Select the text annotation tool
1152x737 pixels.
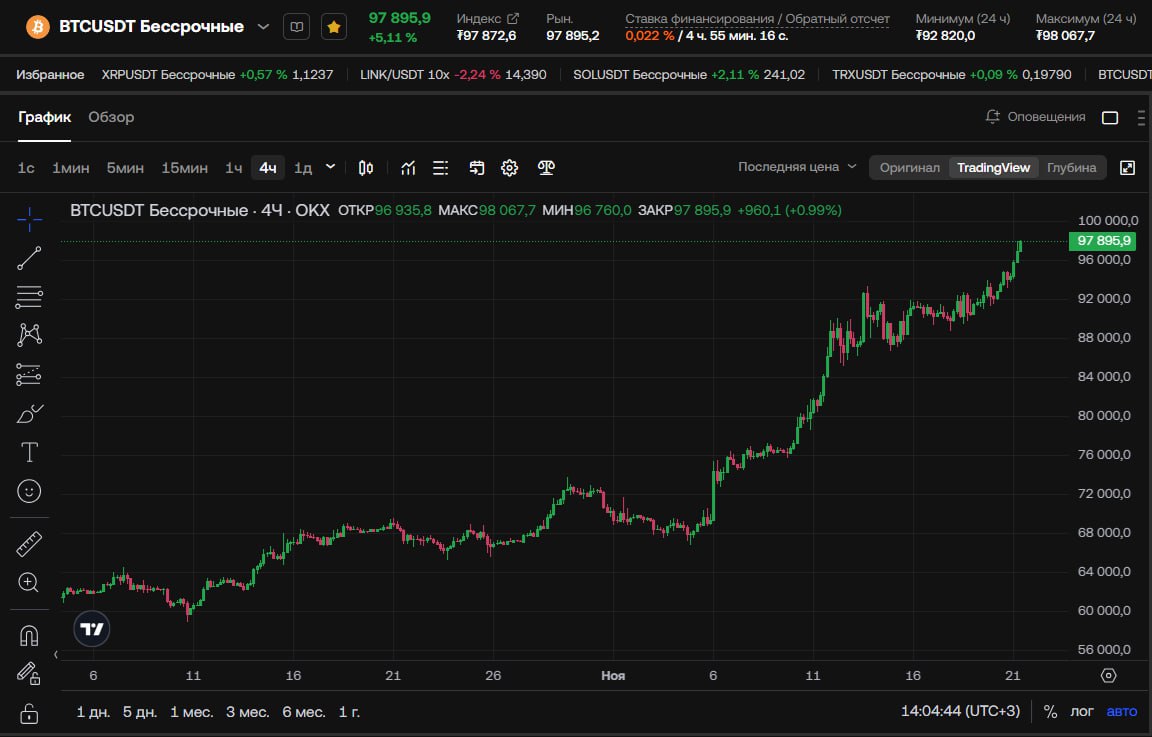pyautogui.click(x=29, y=452)
